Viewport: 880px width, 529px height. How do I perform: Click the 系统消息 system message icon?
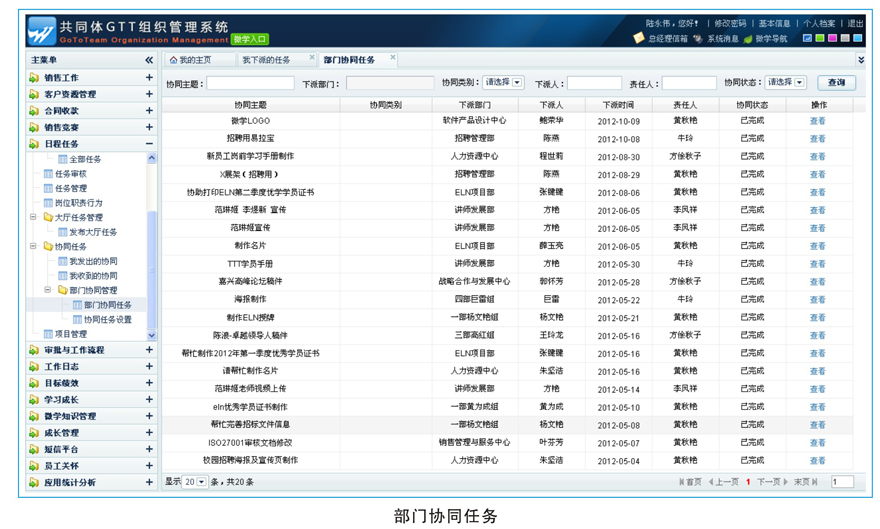(x=698, y=39)
